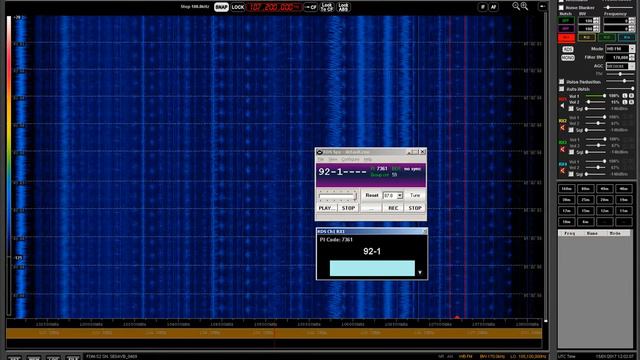Open Configure menu in RDS Spy window

tap(350, 159)
